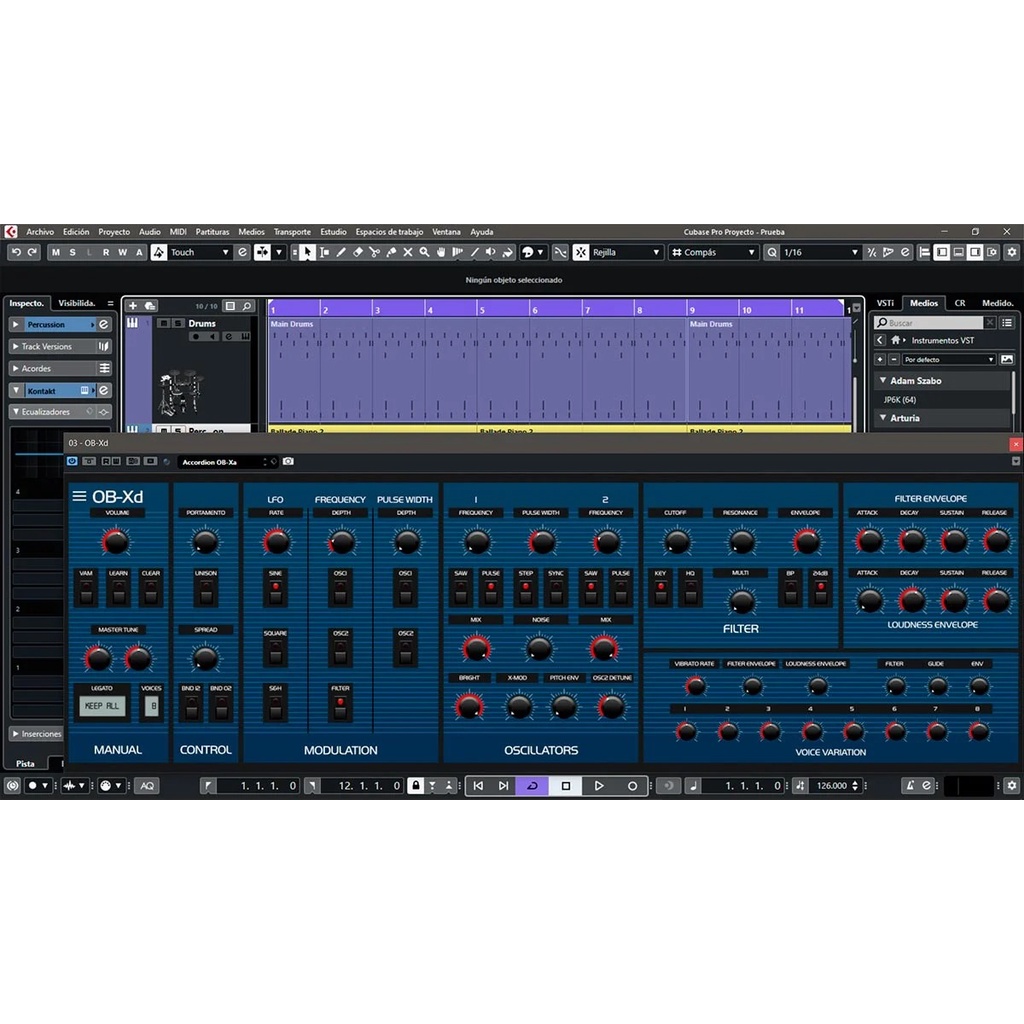The width and height of the screenshot is (1024, 1024).
Task: Select the Erase tool
Action: [x=358, y=252]
